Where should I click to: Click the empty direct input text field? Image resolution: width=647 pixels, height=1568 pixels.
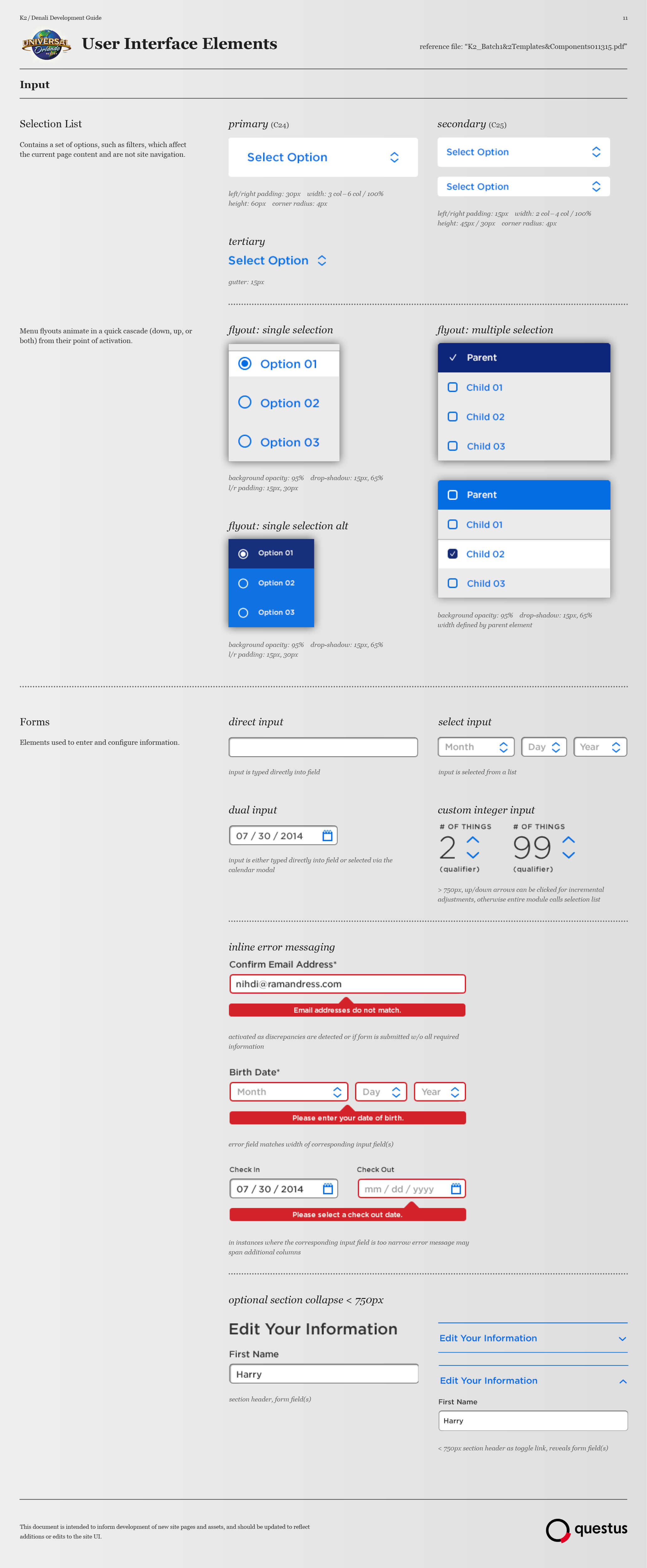point(323,747)
